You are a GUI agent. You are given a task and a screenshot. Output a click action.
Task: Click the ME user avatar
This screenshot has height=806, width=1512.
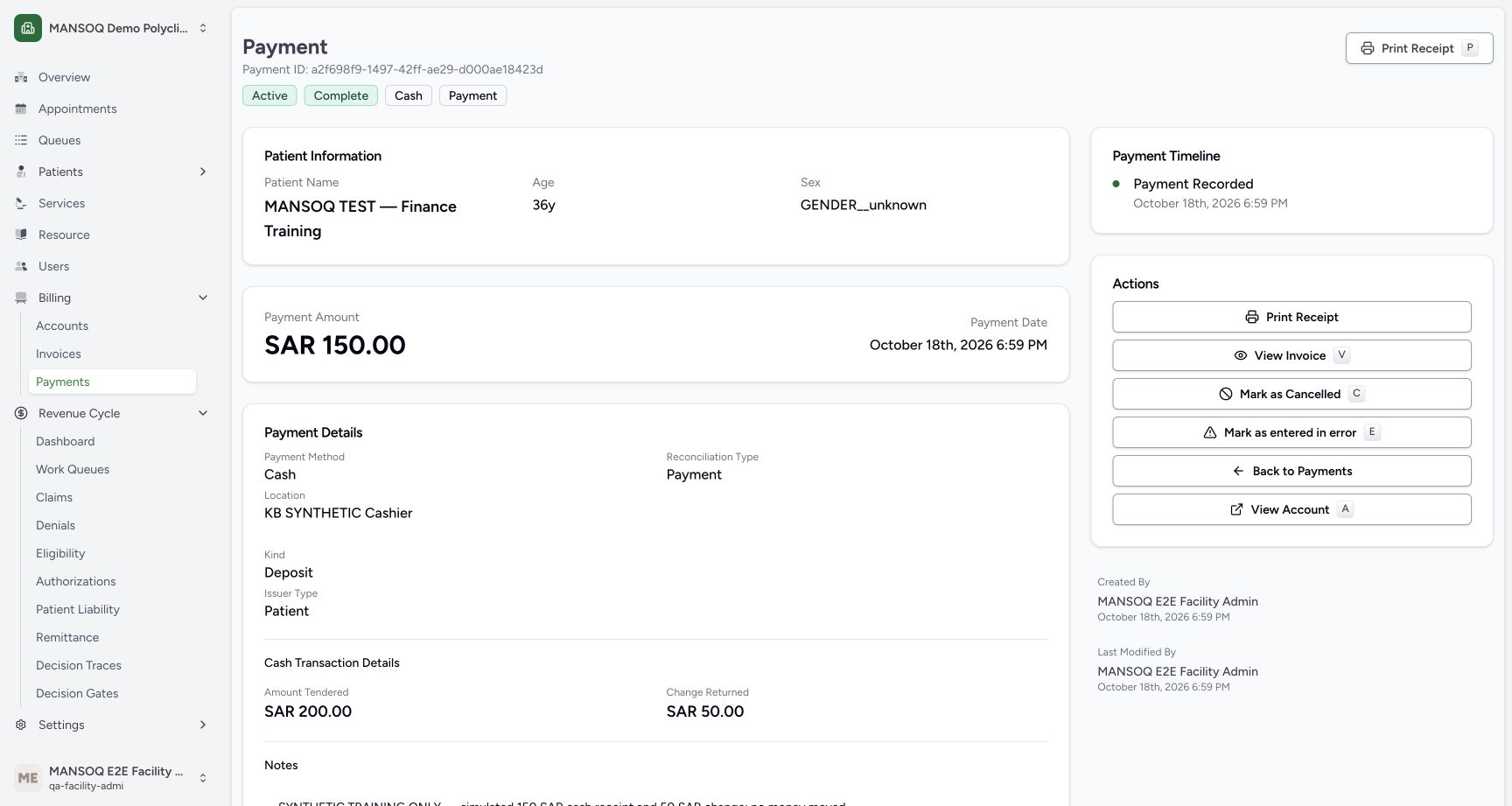(28, 777)
